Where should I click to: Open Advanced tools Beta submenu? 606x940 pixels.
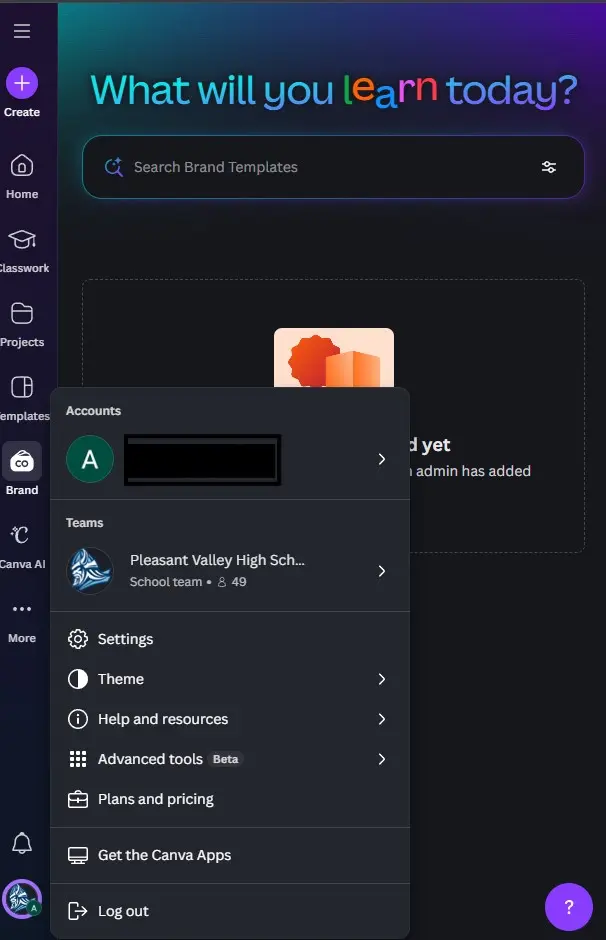[230, 759]
